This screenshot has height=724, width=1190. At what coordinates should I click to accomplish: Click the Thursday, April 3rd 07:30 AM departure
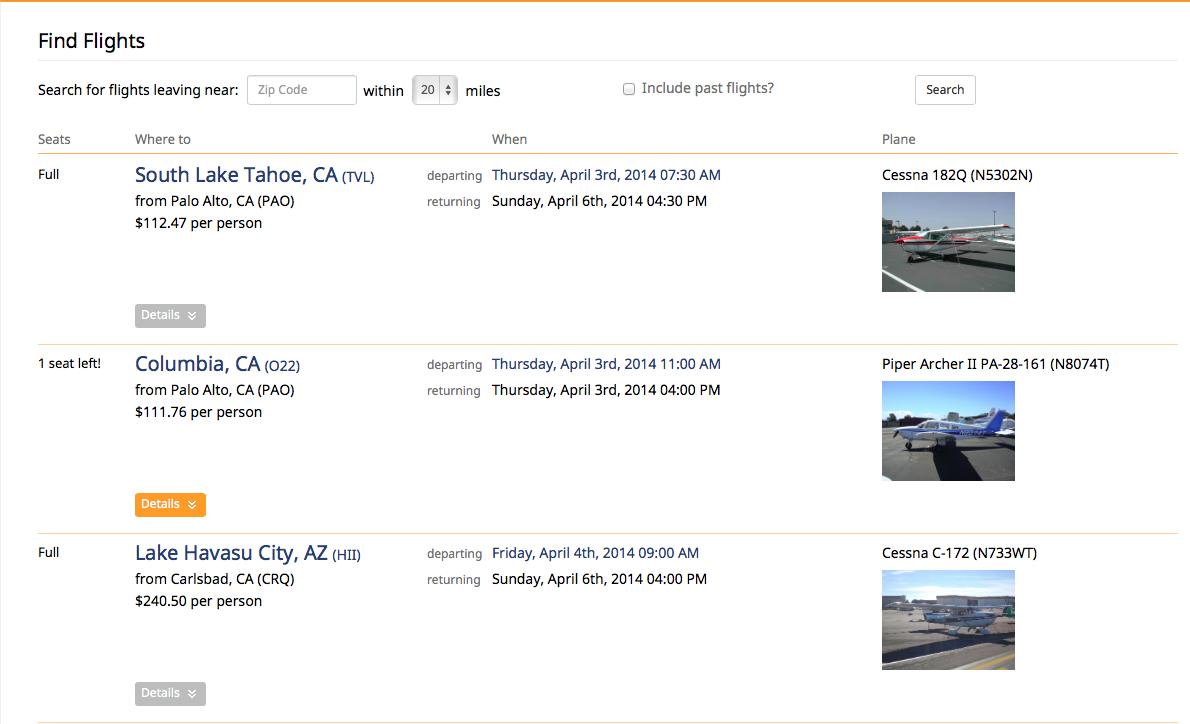[x=606, y=175]
